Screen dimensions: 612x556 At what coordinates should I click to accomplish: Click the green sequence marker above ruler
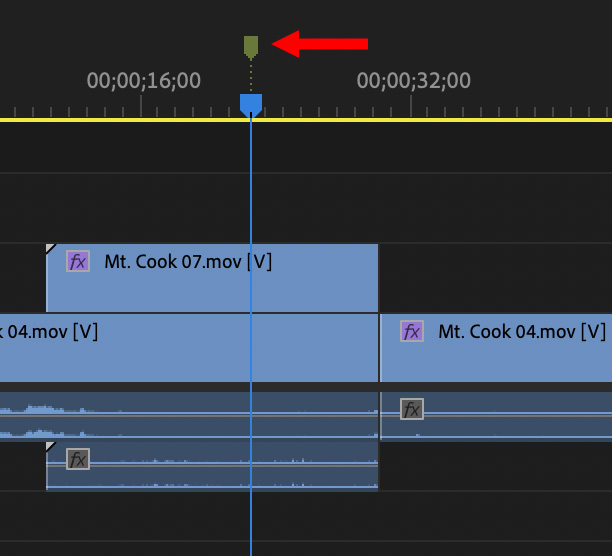click(x=251, y=46)
